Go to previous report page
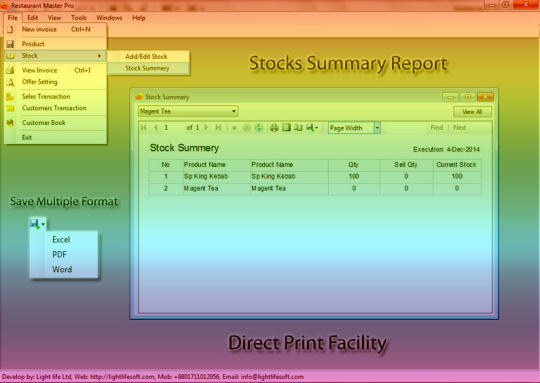Viewport: 540px width, 383px height. [x=156, y=128]
